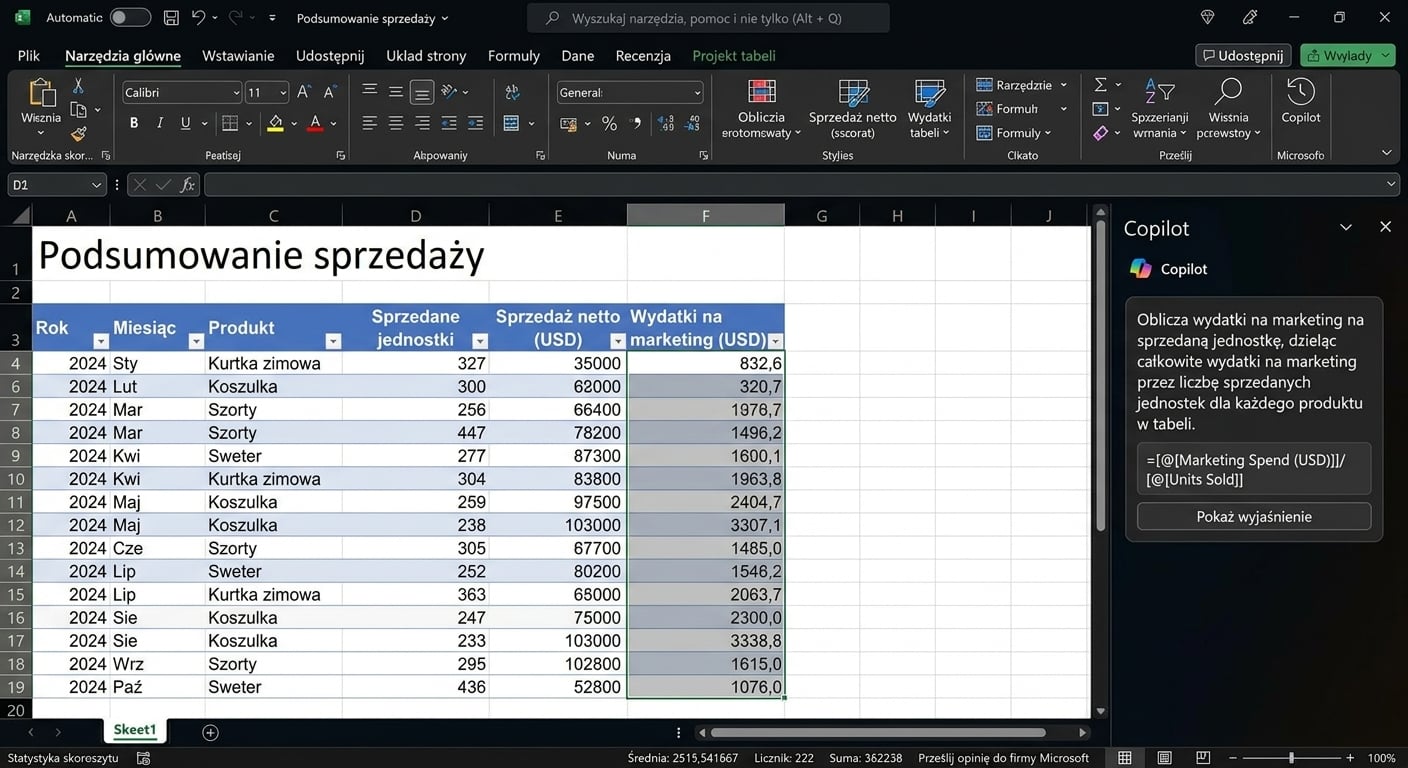Click the Clear eraser icon
This screenshot has height=768, width=1408.
[1101, 133]
